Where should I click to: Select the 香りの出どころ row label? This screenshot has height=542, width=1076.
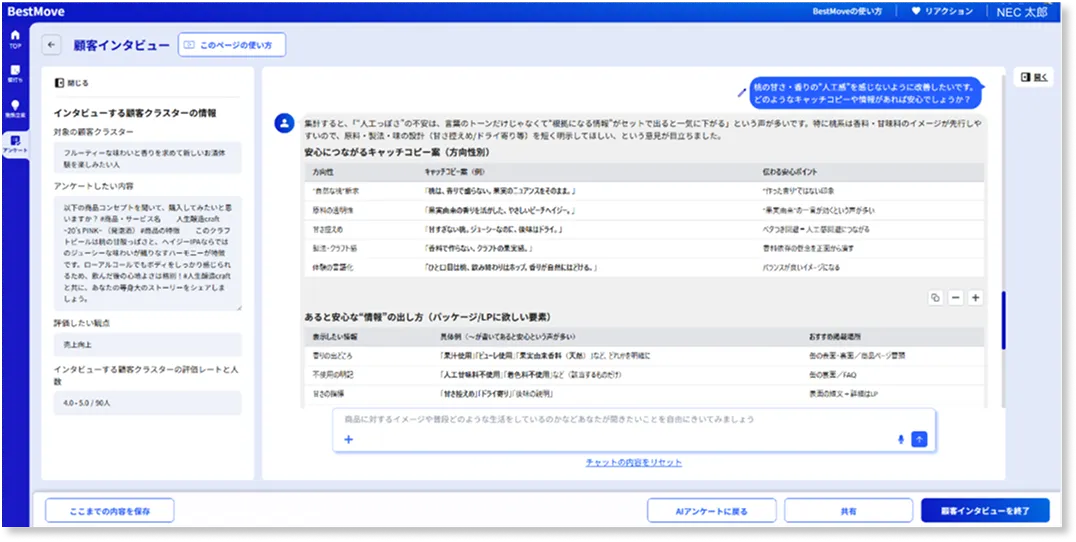point(332,356)
